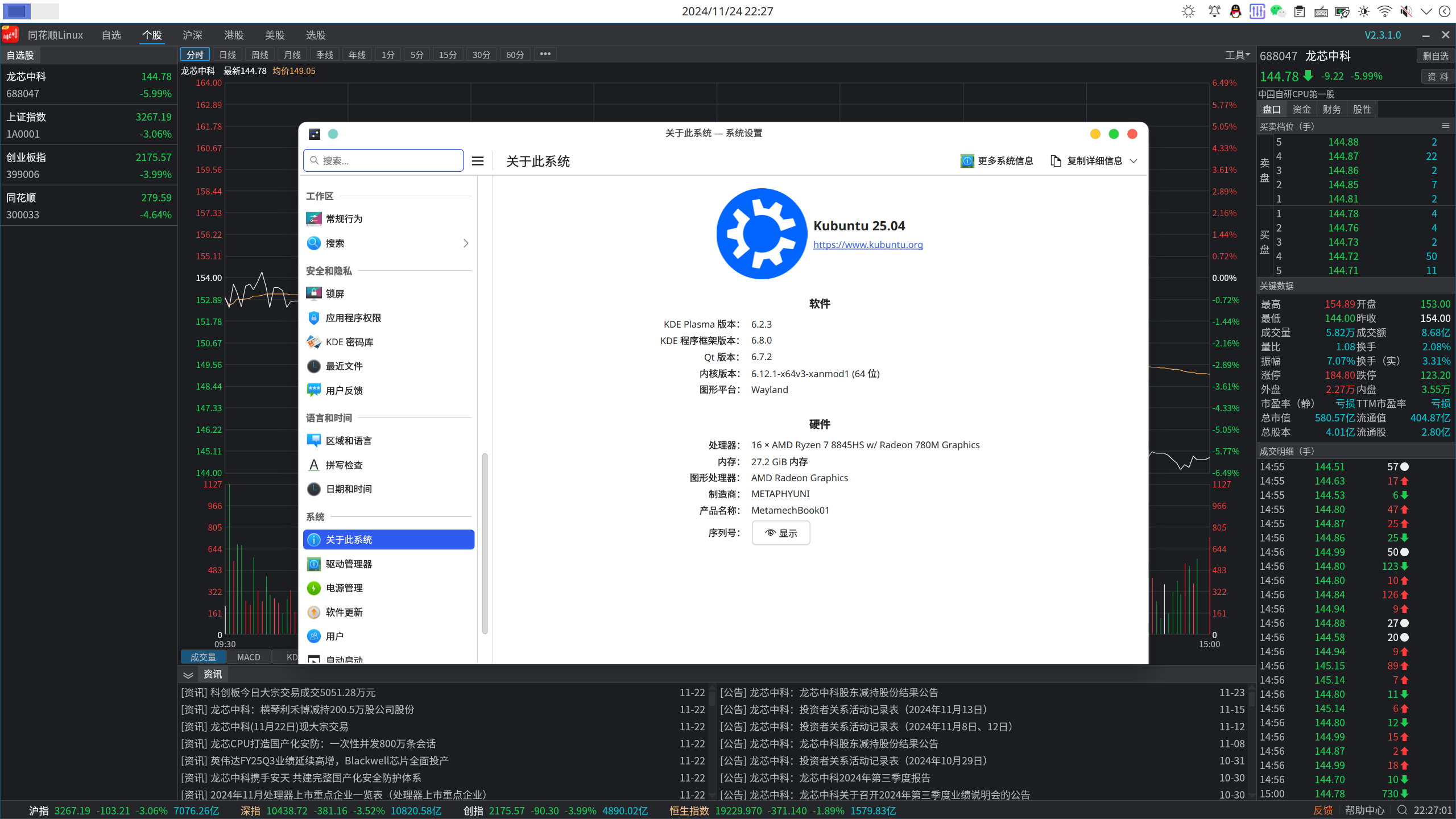The width and height of the screenshot is (1456, 819).
Task: Toggle the MACD indicator
Action: click(249, 657)
